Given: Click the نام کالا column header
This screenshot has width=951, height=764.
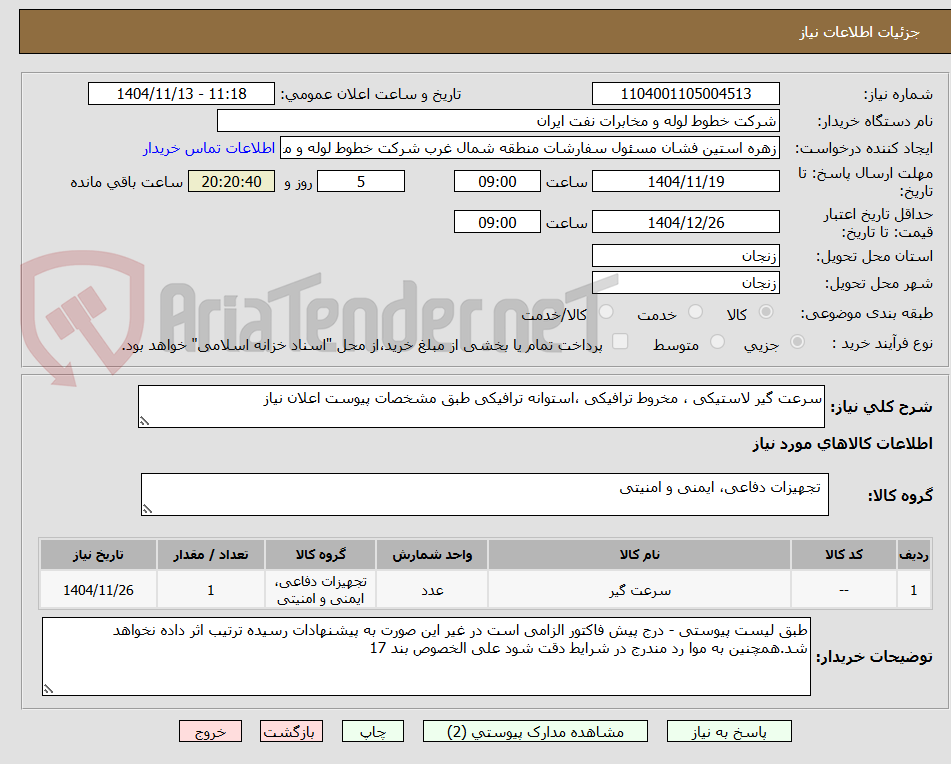Looking at the screenshot, I should 639,555.
